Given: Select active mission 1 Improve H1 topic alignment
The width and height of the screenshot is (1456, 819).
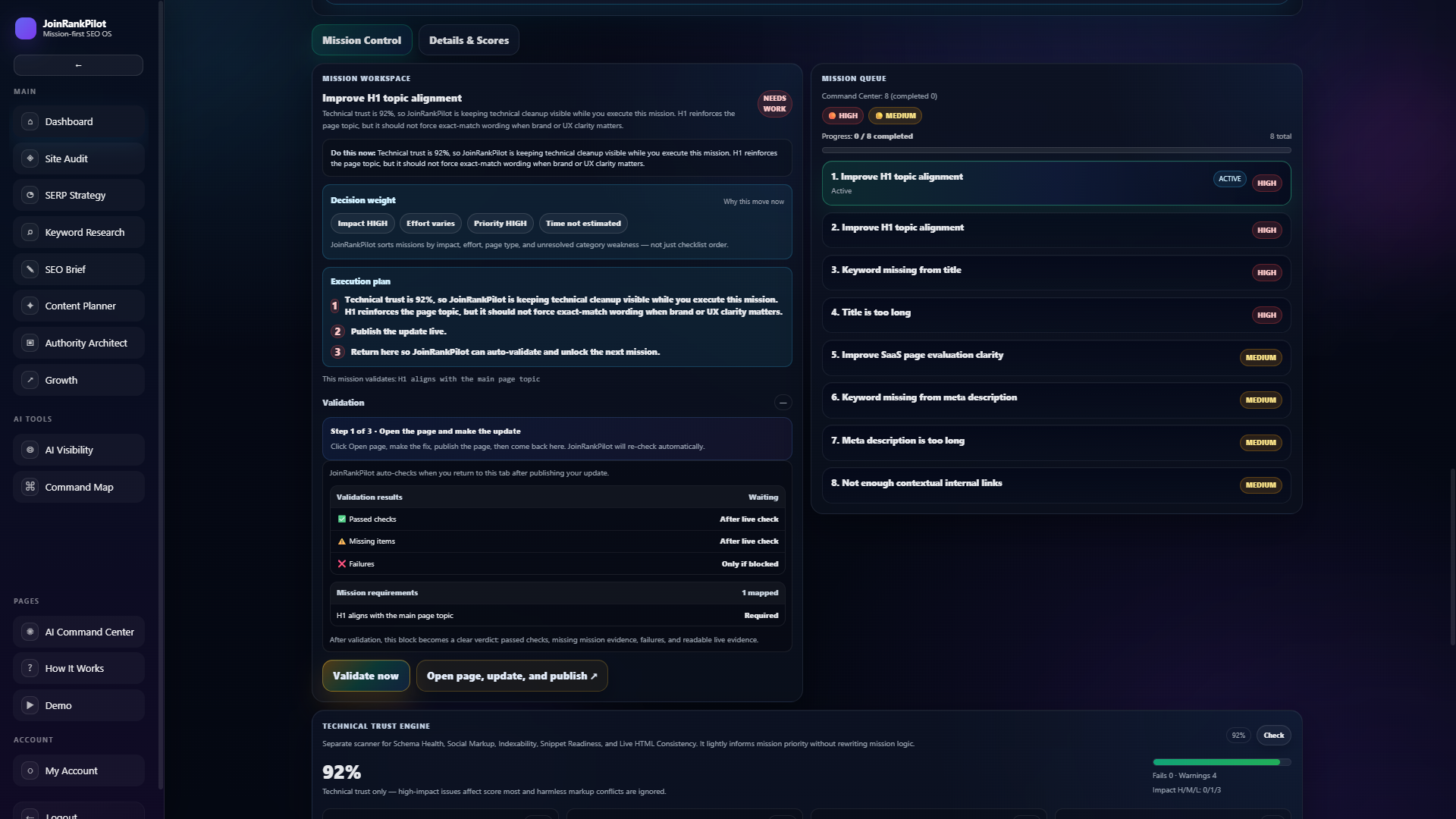Looking at the screenshot, I should 1056,183.
